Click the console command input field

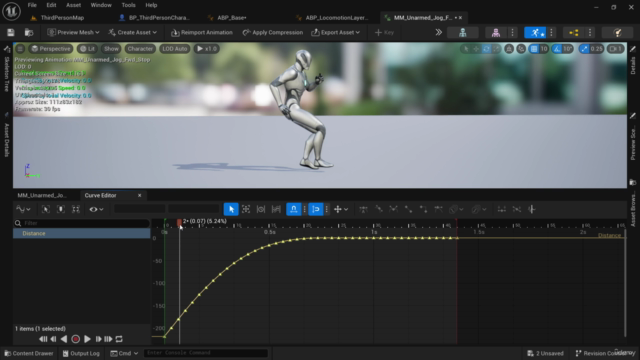(x=206, y=353)
